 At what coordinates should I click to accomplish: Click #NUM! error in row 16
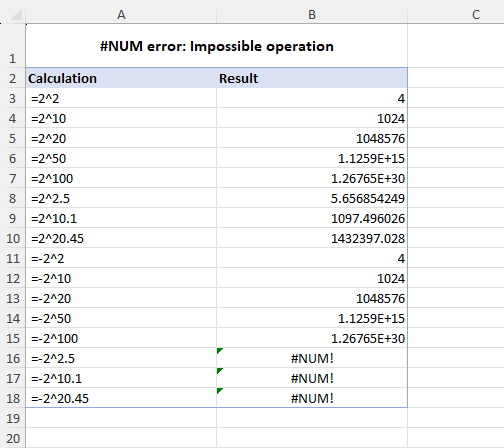pos(312,358)
